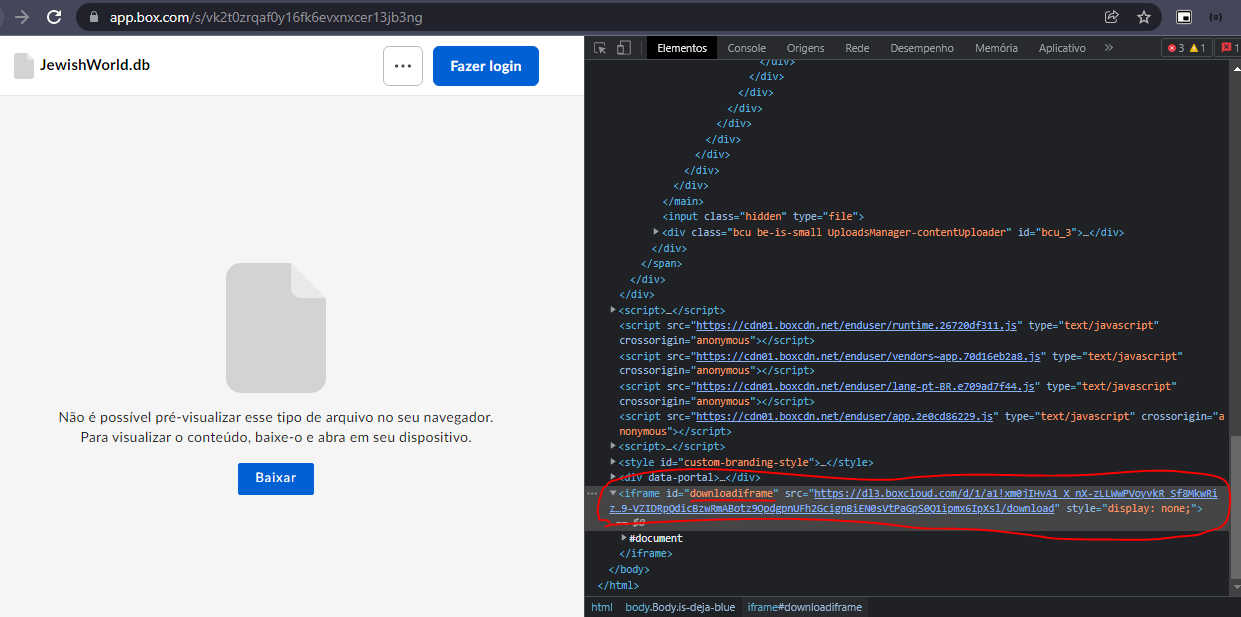
Task: Select the closing body tag line
Action: click(x=629, y=569)
